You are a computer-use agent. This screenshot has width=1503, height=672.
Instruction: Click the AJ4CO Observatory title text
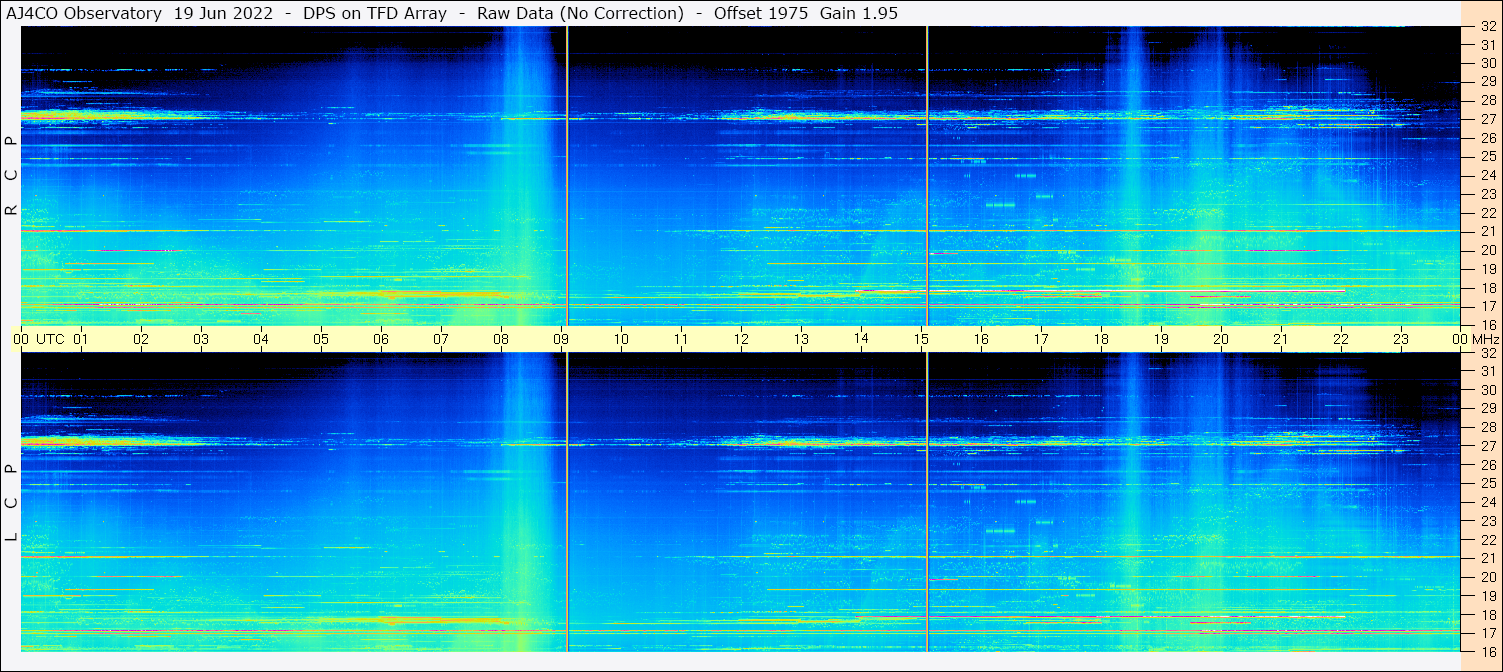tap(82, 13)
